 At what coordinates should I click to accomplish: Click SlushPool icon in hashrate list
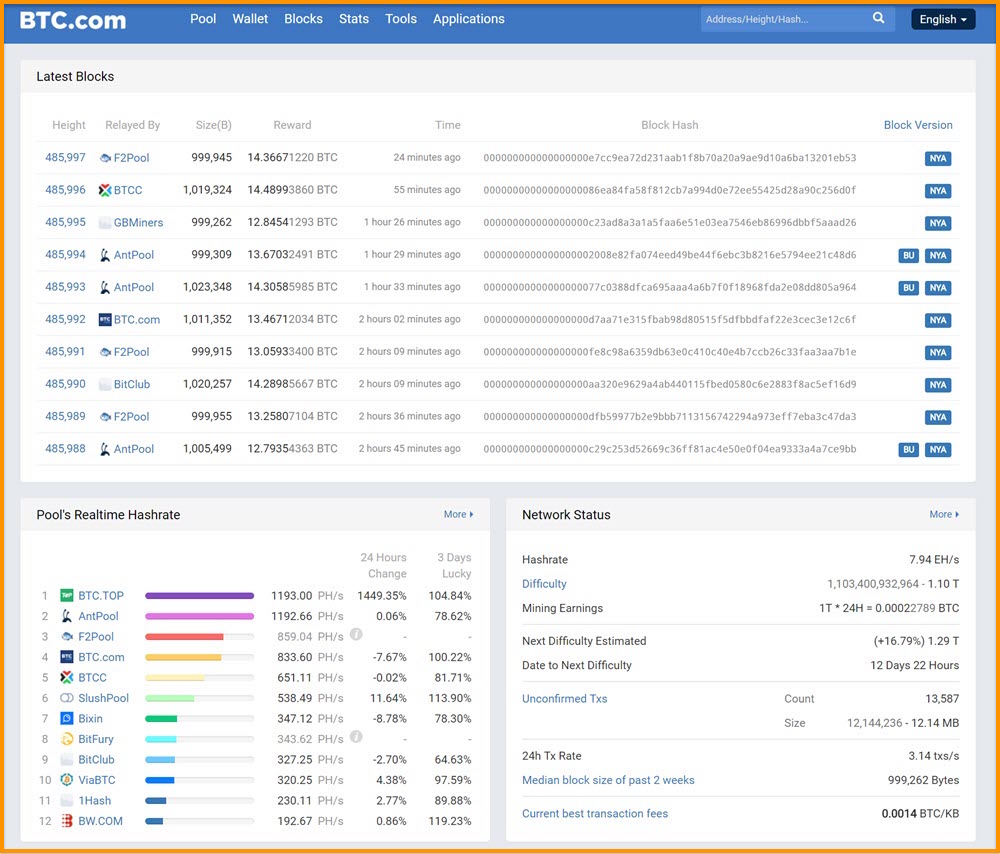tap(67, 698)
